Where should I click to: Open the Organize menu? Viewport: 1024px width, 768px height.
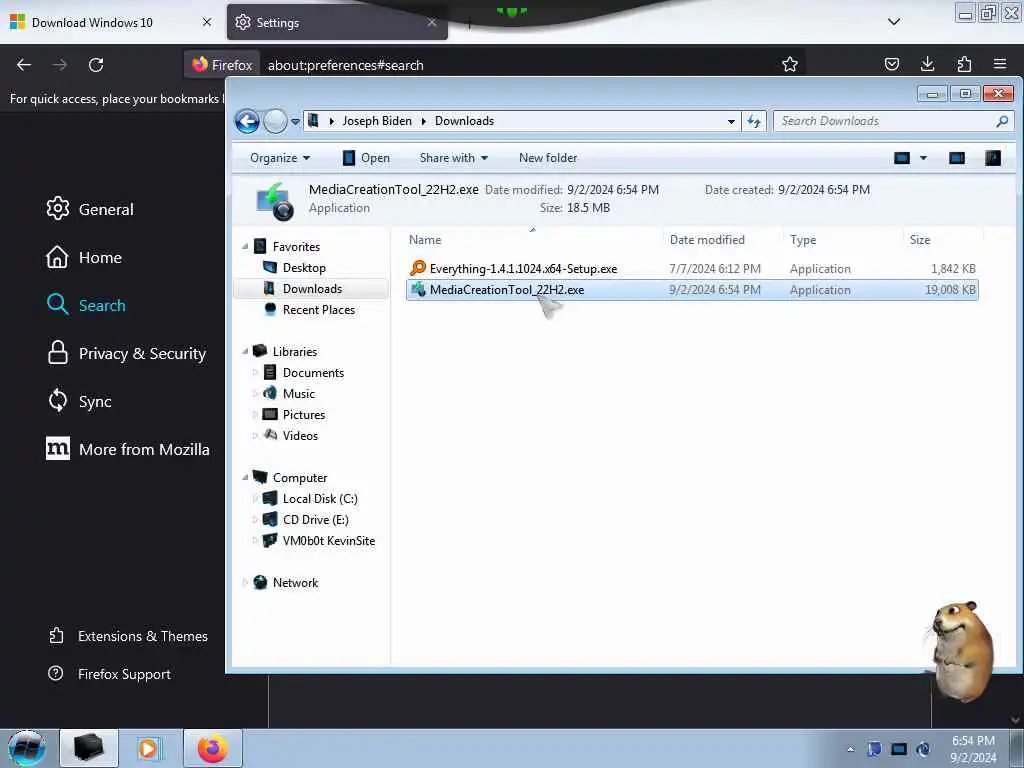pos(280,158)
